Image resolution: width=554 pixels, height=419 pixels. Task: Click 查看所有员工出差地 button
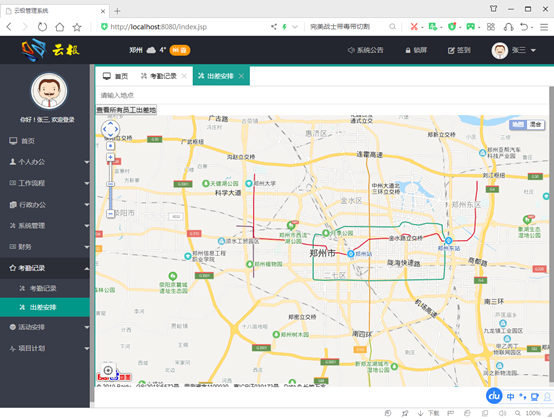tap(126, 110)
